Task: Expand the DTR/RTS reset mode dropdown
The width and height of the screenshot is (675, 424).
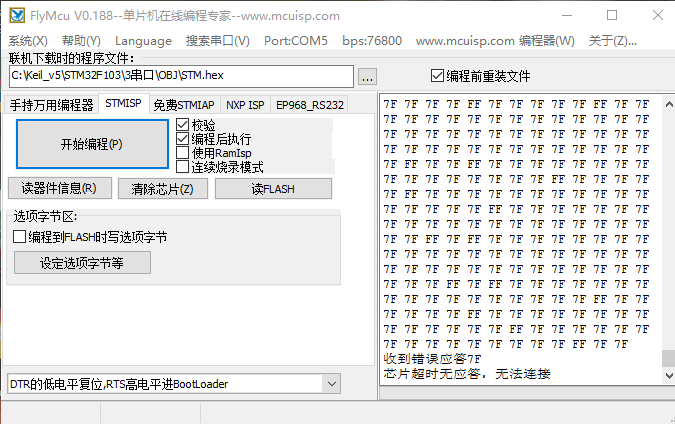Action: click(331, 384)
